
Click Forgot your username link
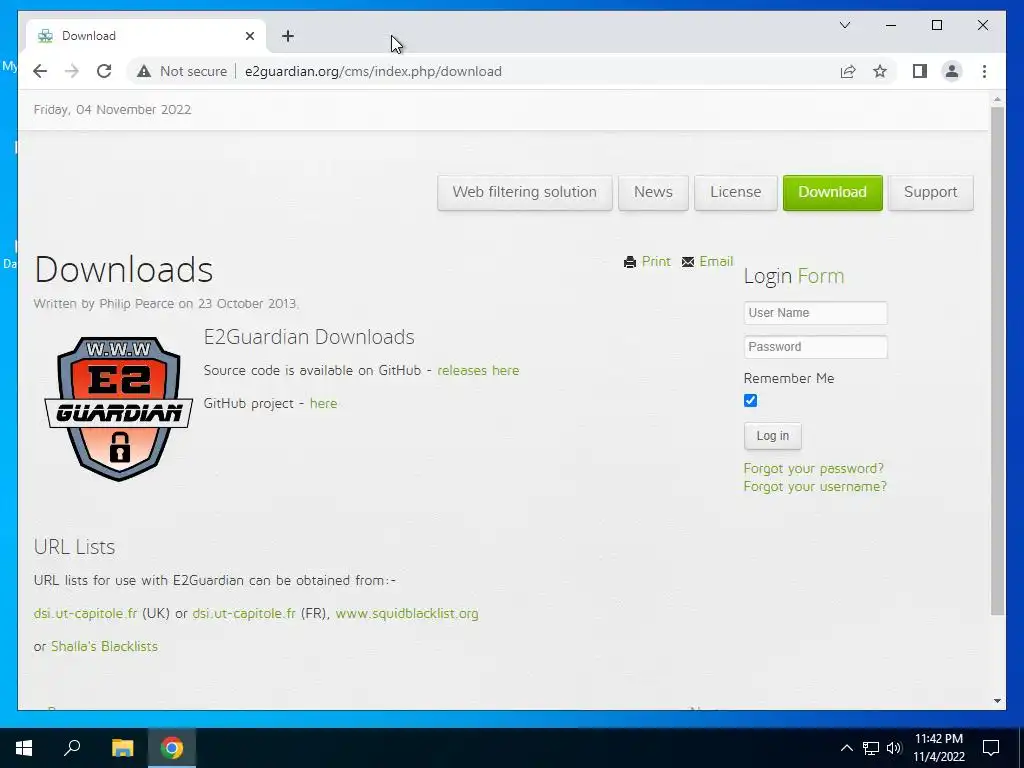[x=815, y=487]
